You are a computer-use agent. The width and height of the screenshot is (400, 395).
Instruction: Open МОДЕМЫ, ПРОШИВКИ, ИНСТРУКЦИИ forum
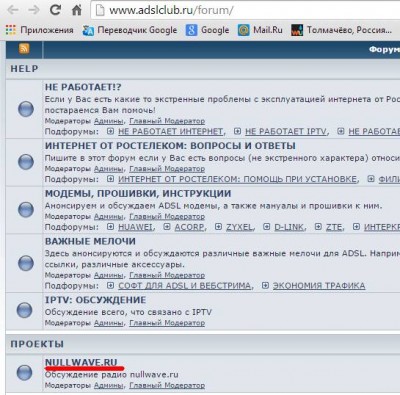pos(138,193)
